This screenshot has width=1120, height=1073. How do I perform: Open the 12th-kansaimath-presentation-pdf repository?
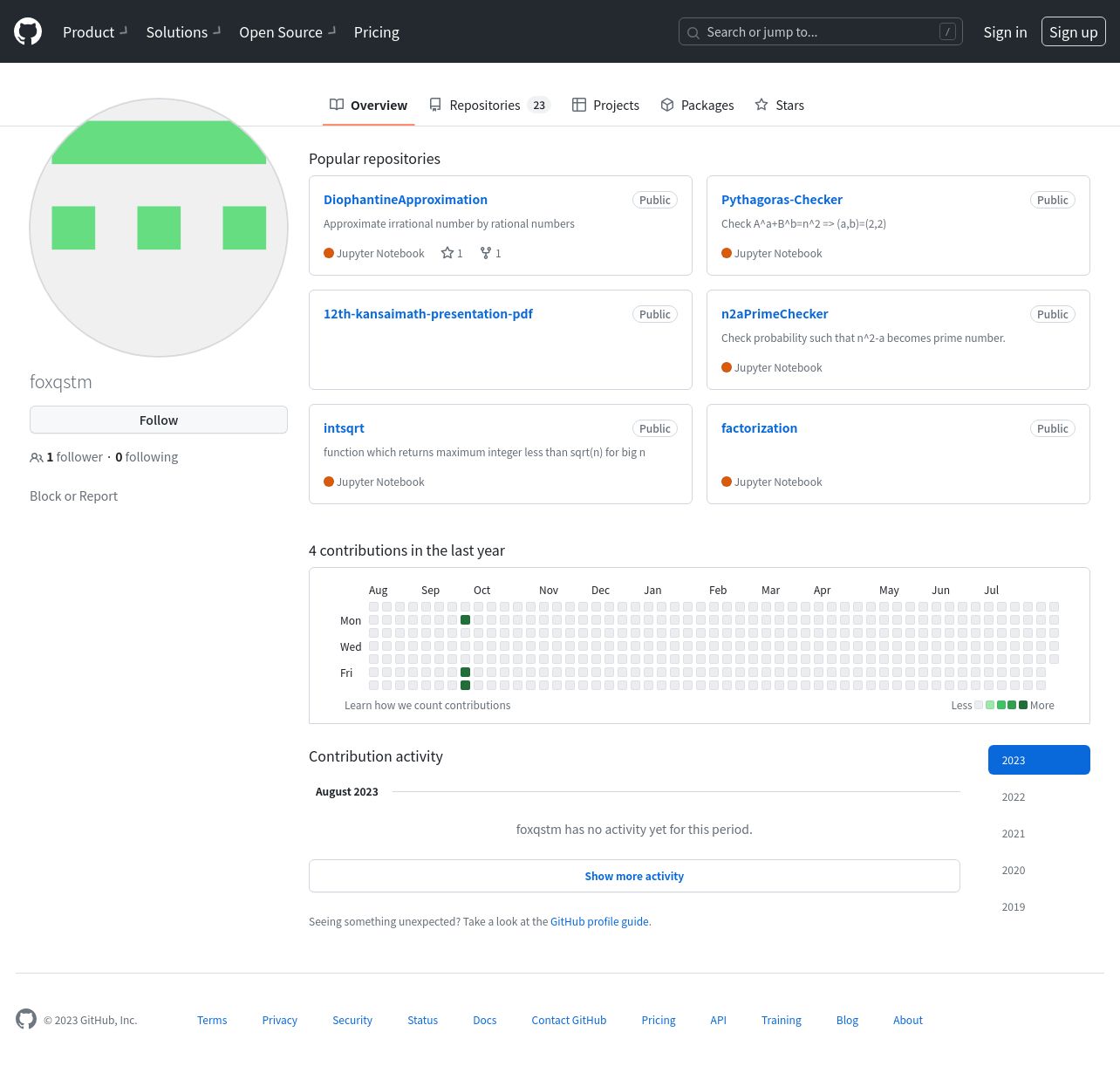coord(428,314)
